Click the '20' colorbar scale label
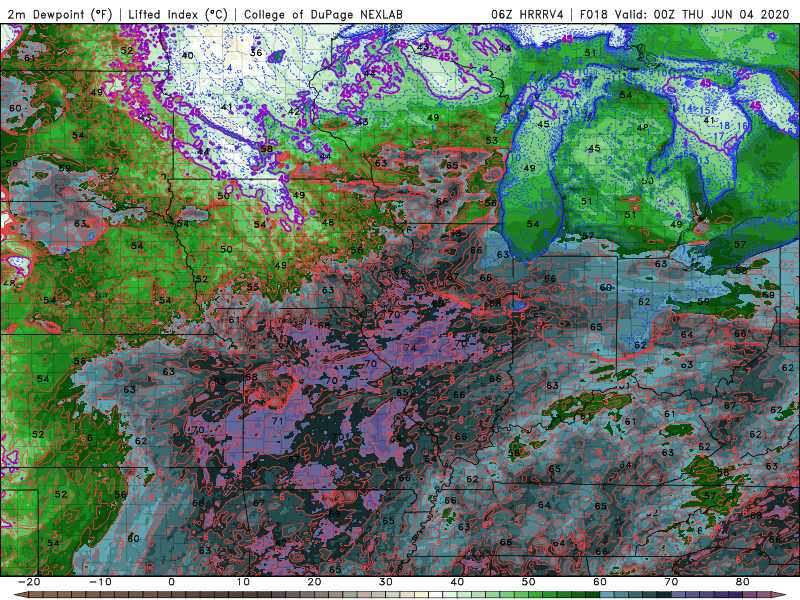Screen dimensions: 800x600 [x=314, y=582]
